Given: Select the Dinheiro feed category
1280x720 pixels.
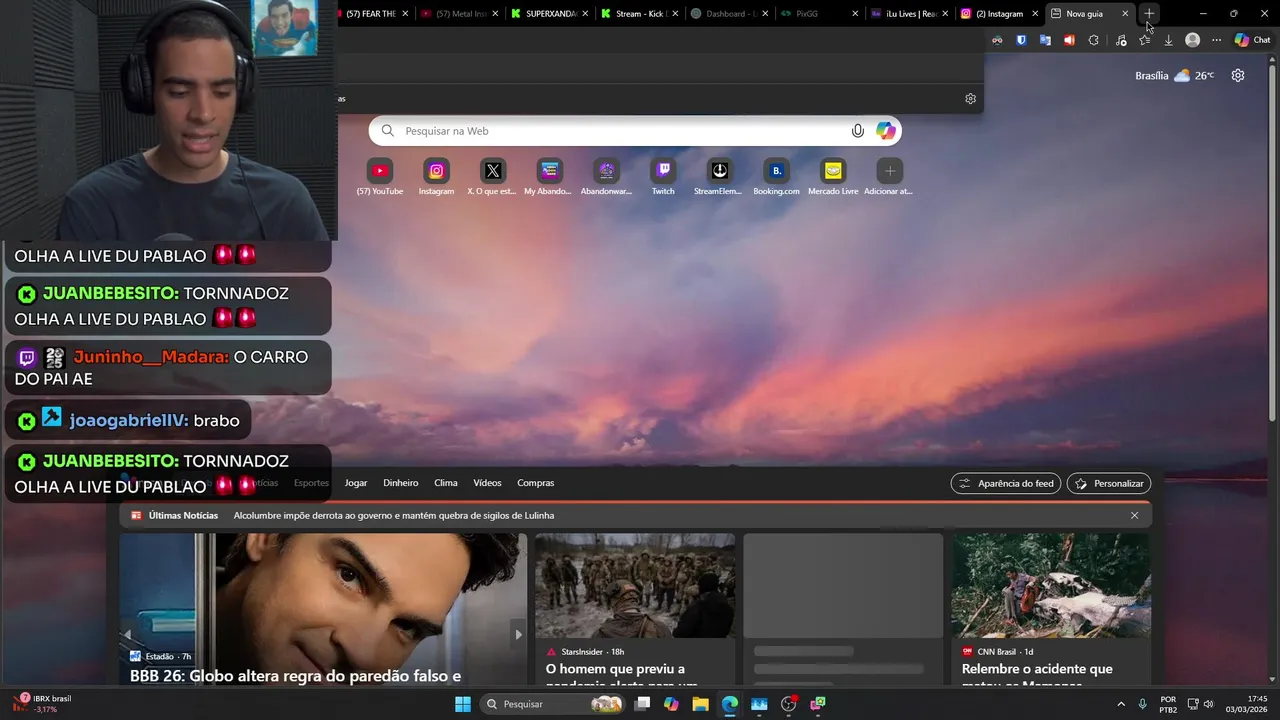Looking at the screenshot, I should tap(401, 483).
